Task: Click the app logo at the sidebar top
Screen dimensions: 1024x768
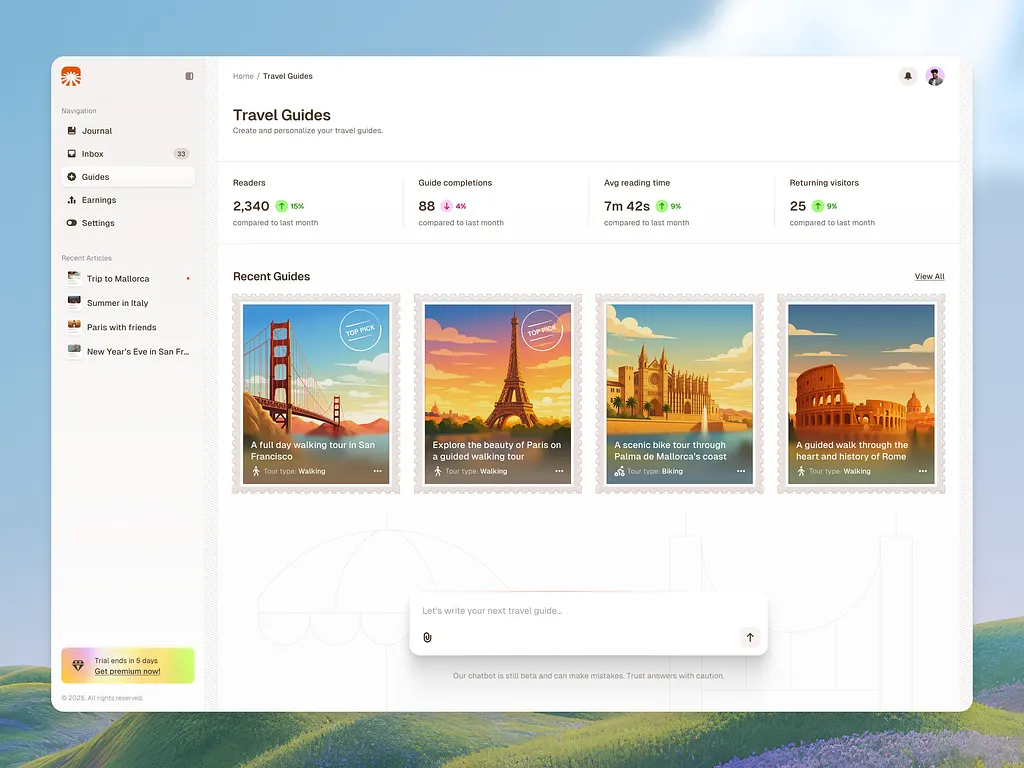Action: (x=71, y=76)
